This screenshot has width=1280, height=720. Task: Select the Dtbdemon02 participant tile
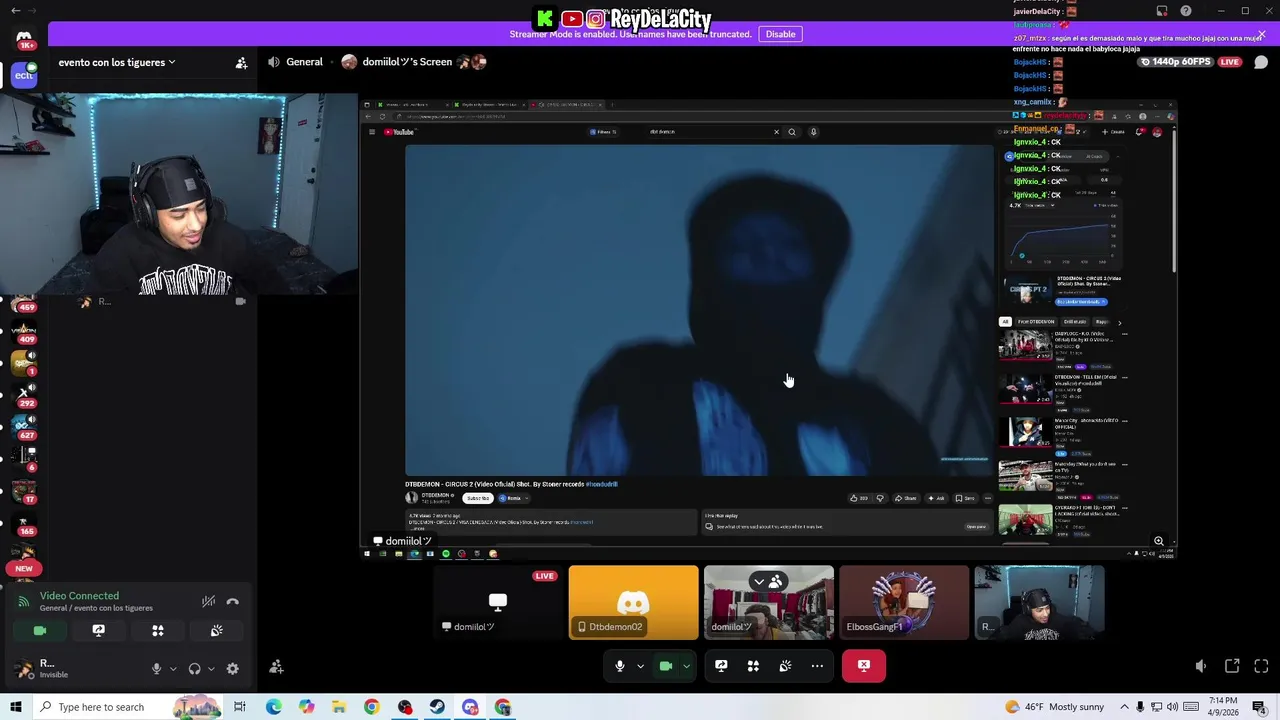634,602
